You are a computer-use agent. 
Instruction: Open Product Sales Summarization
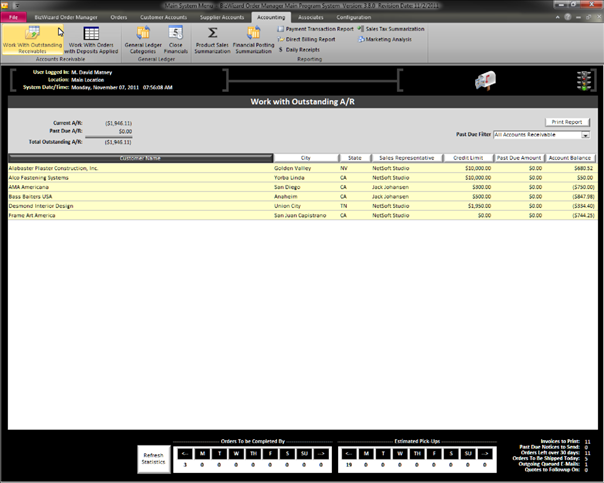click(212, 40)
